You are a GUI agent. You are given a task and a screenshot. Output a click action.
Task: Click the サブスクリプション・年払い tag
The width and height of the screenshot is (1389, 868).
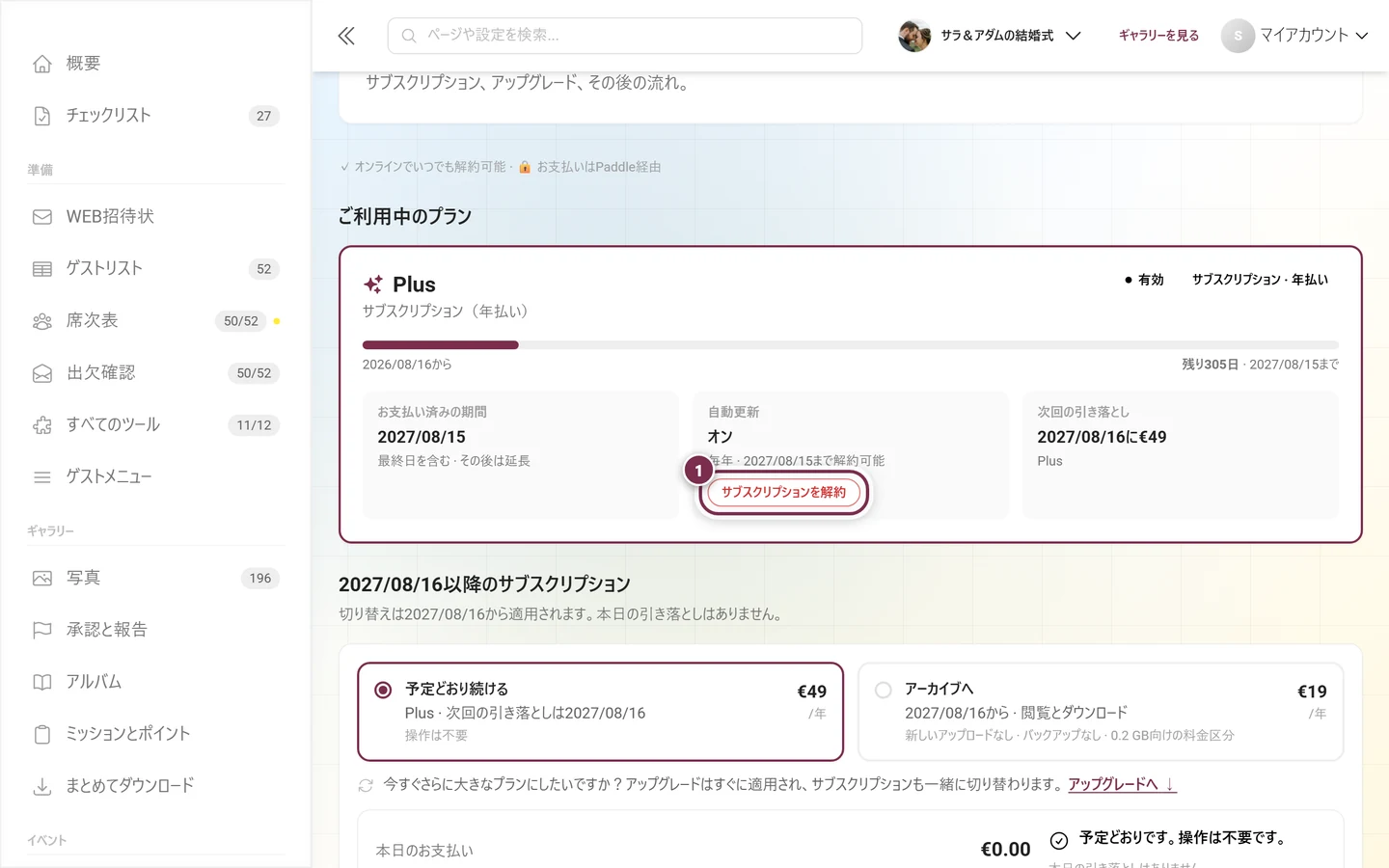click(x=1260, y=280)
